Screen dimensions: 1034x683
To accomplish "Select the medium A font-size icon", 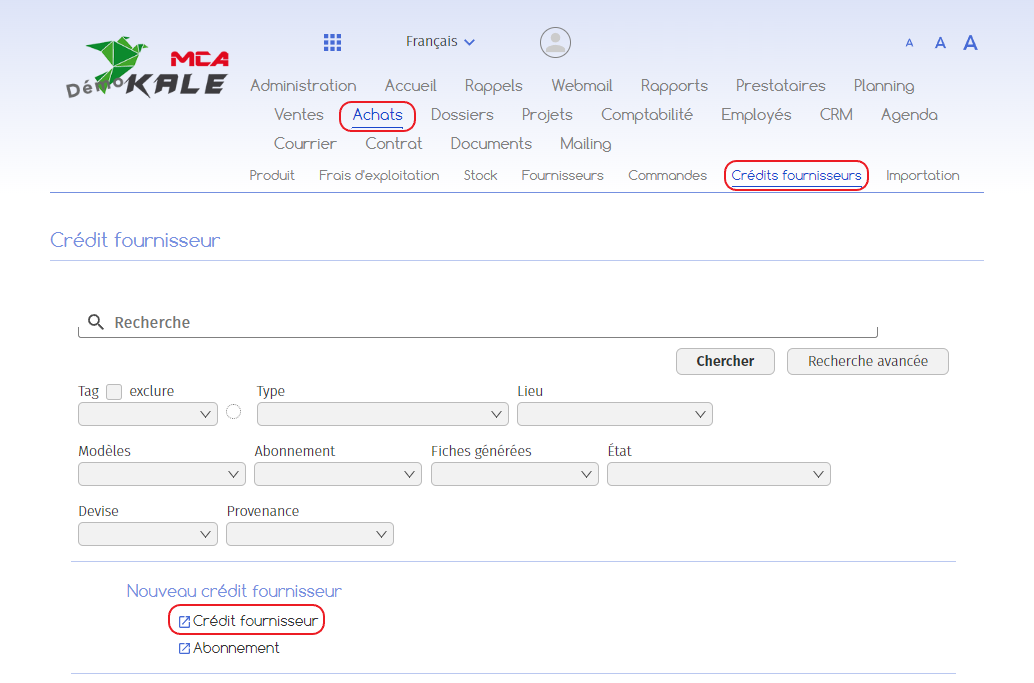I will 939,43.
